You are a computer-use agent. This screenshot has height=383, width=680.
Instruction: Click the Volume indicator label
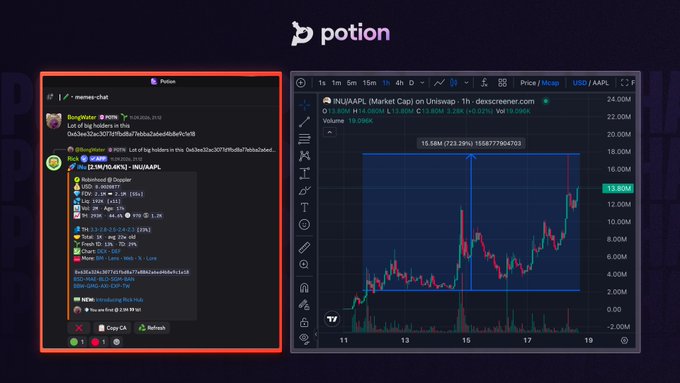(x=333, y=121)
